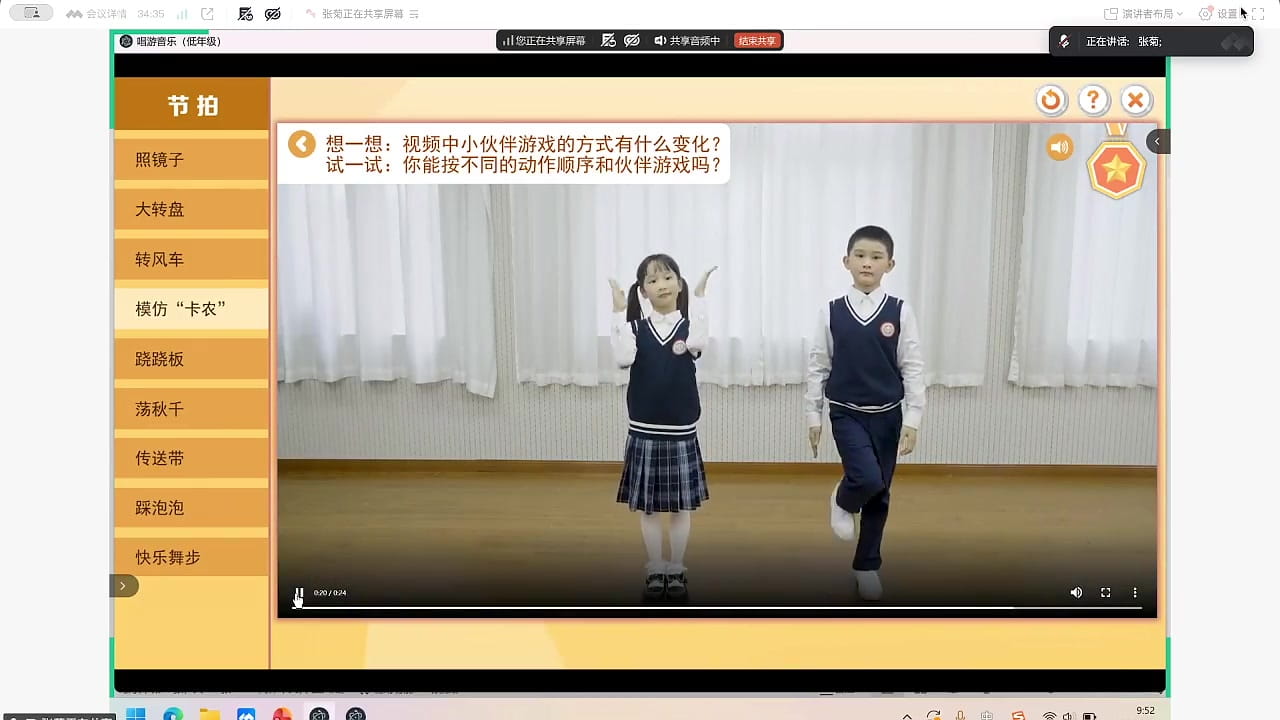Toggle annotation icon in the sharing toolbar
1280x720 pixels.
[x=608, y=41]
